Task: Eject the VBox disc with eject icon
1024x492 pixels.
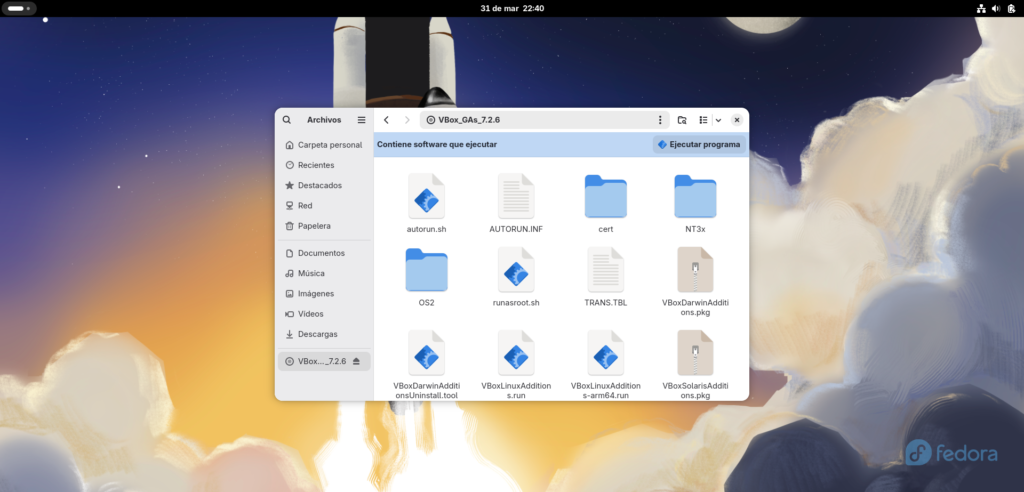Action: pos(357,361)
